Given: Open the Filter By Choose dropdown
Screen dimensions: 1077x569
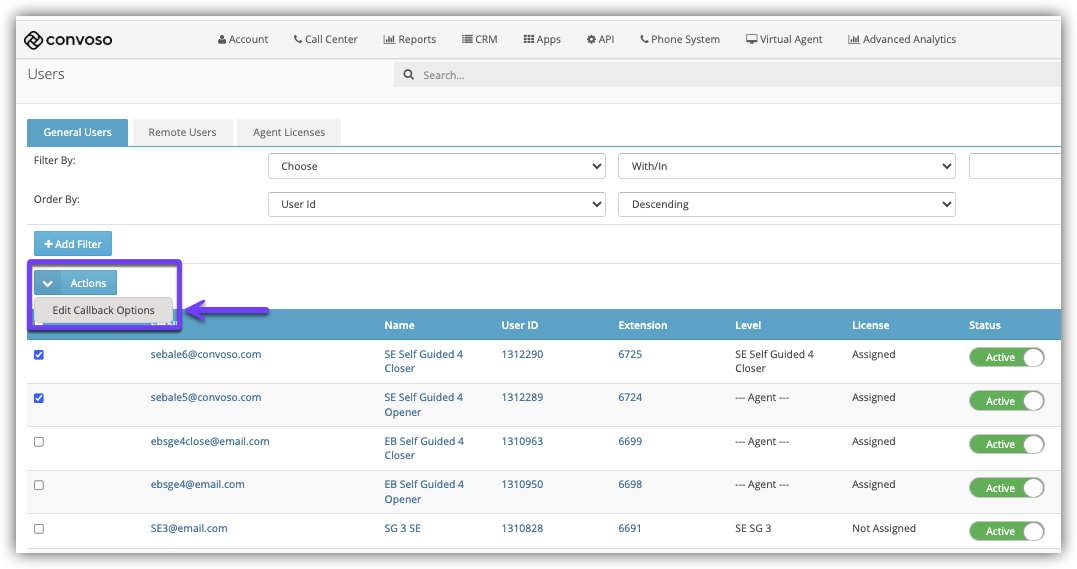Looking at the screenshot, I should pyautogui.click(x=437, y=166).
